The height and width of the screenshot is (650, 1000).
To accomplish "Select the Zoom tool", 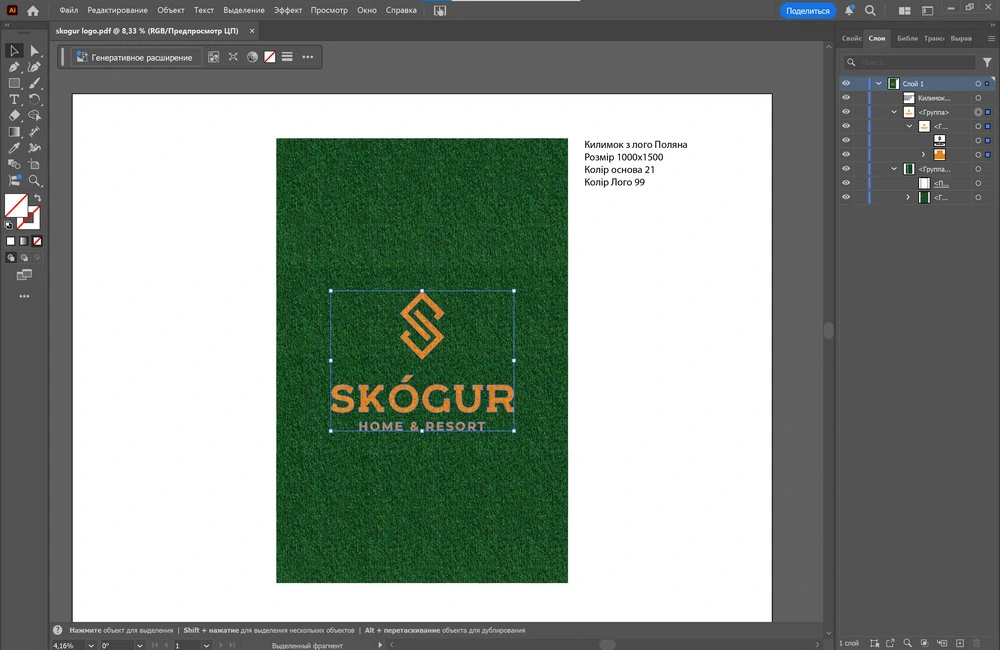I will click(x=35, y=181).
